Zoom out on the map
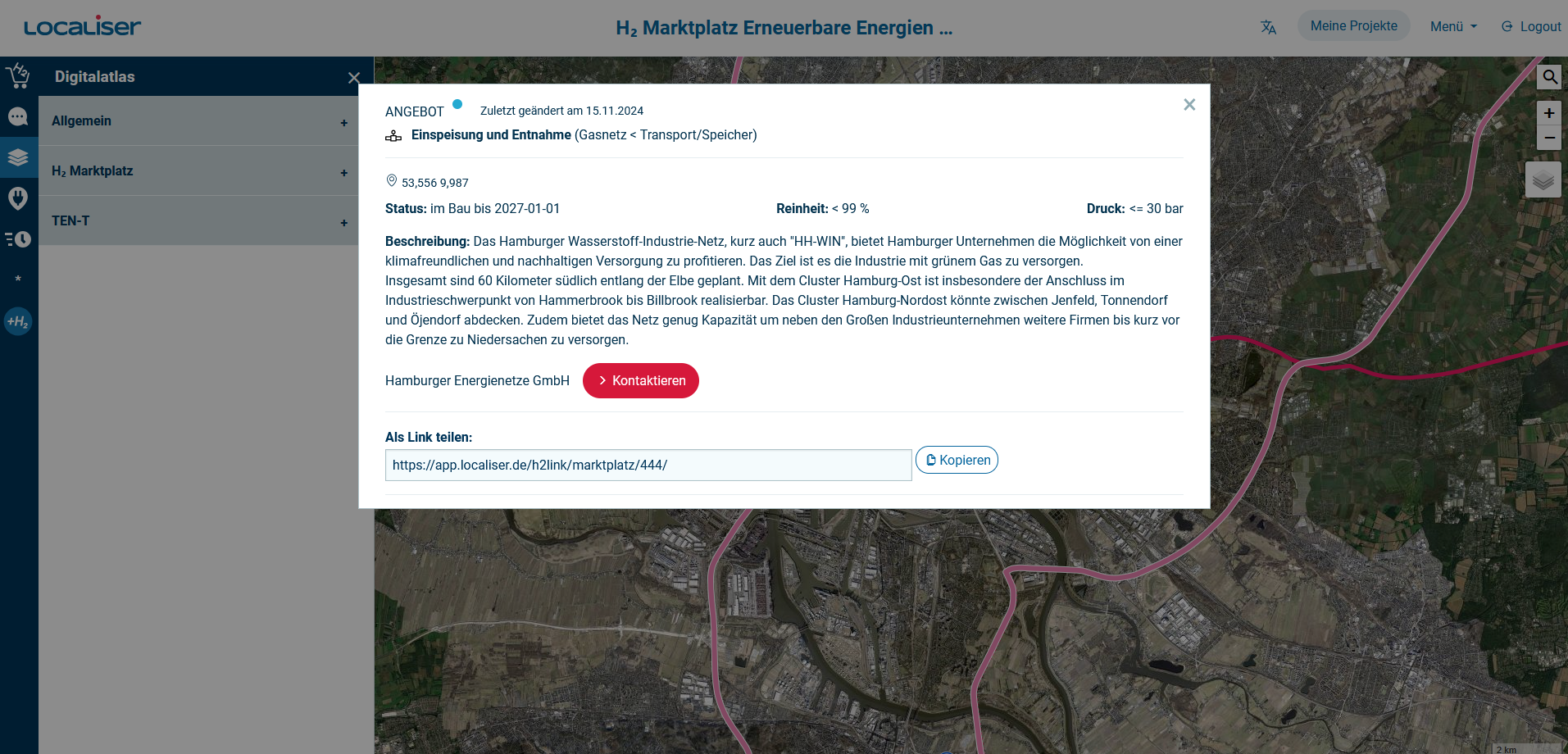Screen dimensions: 1568x754 point(1549,138)
